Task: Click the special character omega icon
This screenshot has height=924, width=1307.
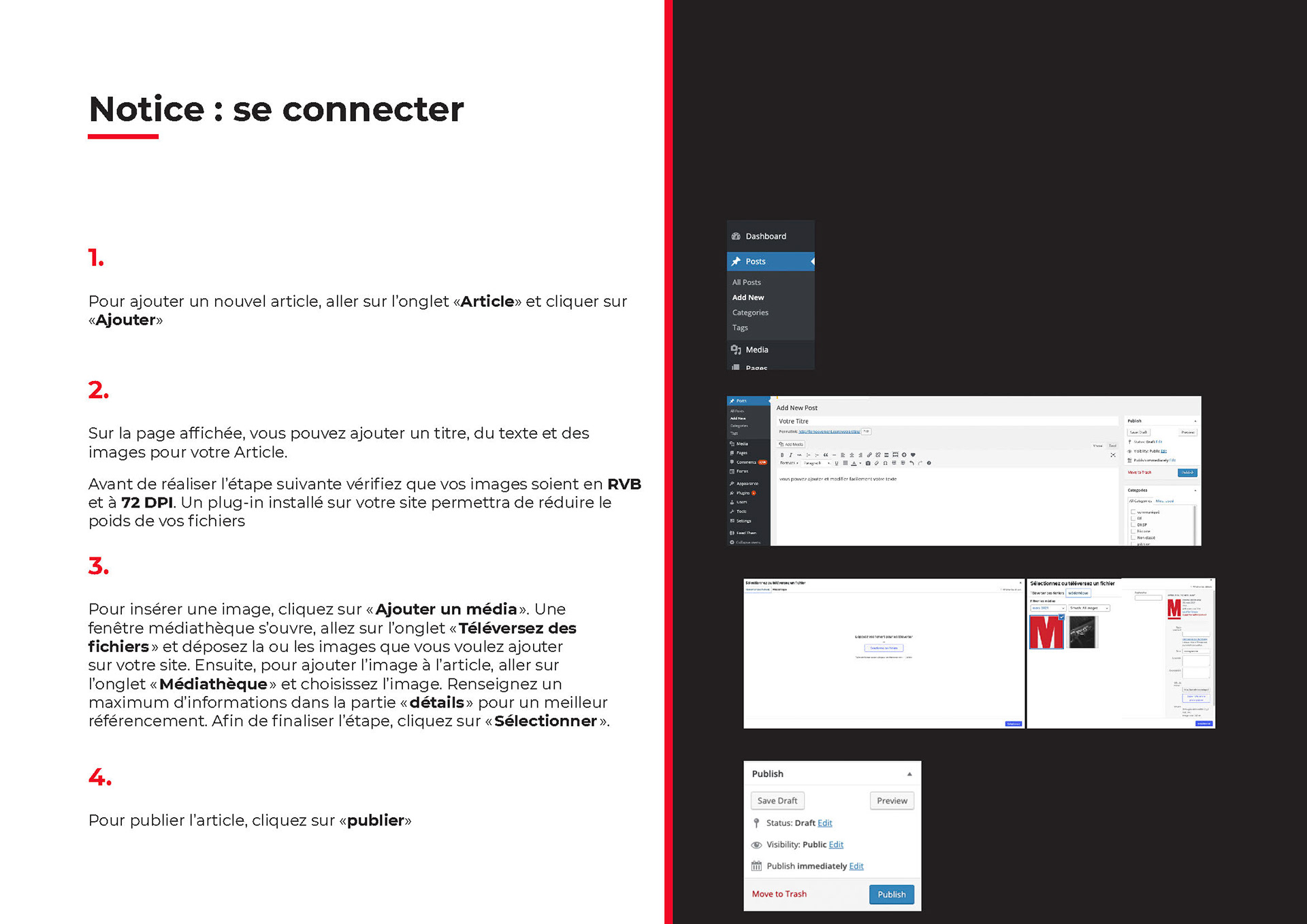Action: coord(885,463)
